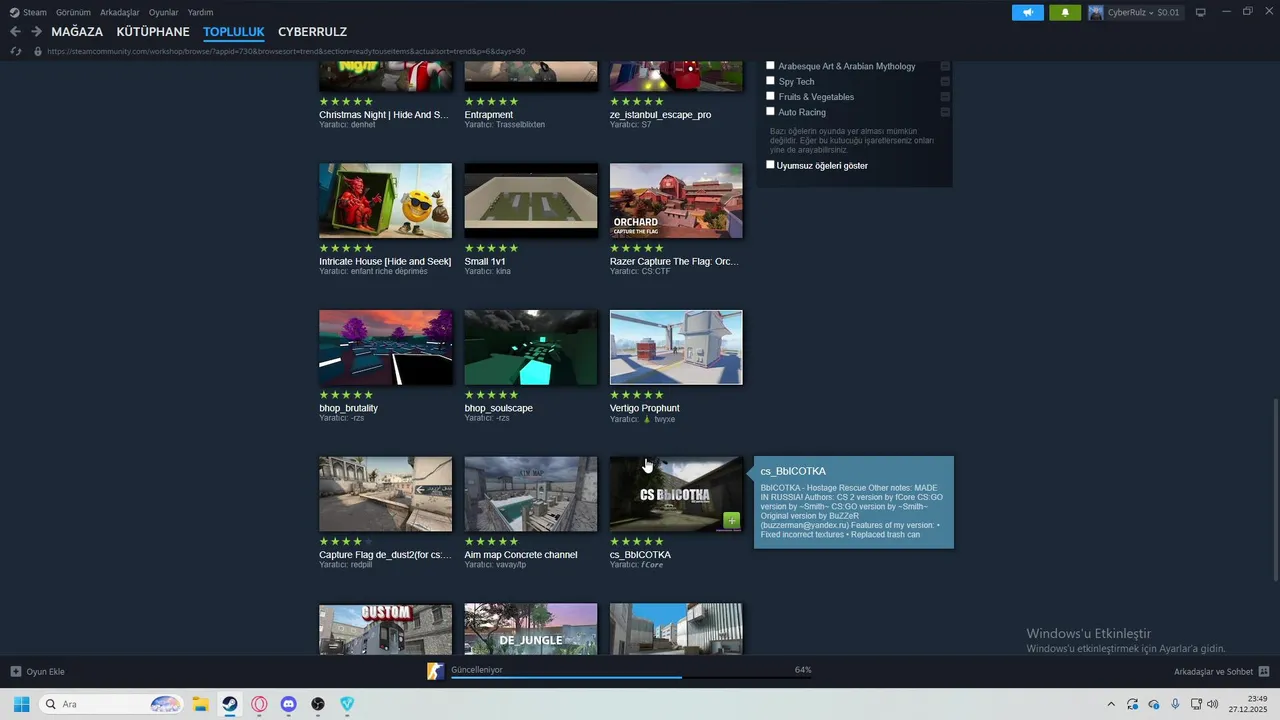
Task: Open the Görünüm menu
Action: 73,13
